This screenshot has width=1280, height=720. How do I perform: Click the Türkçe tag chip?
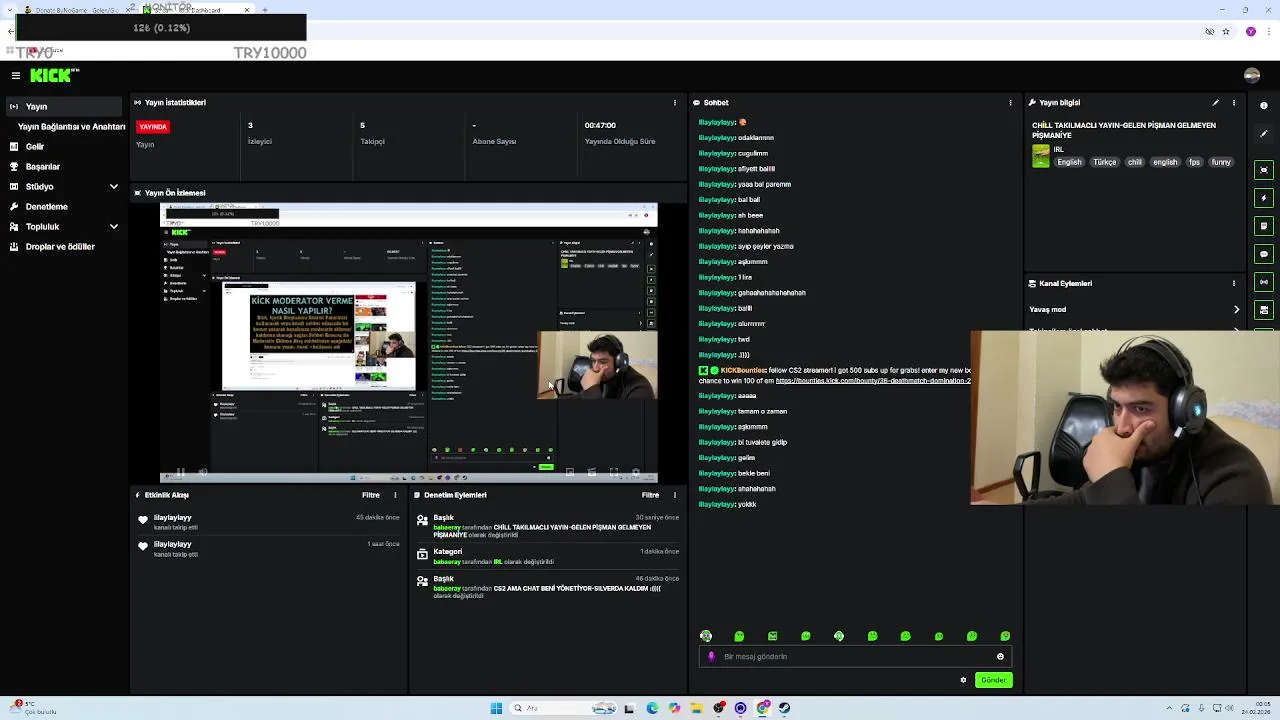1104,162
